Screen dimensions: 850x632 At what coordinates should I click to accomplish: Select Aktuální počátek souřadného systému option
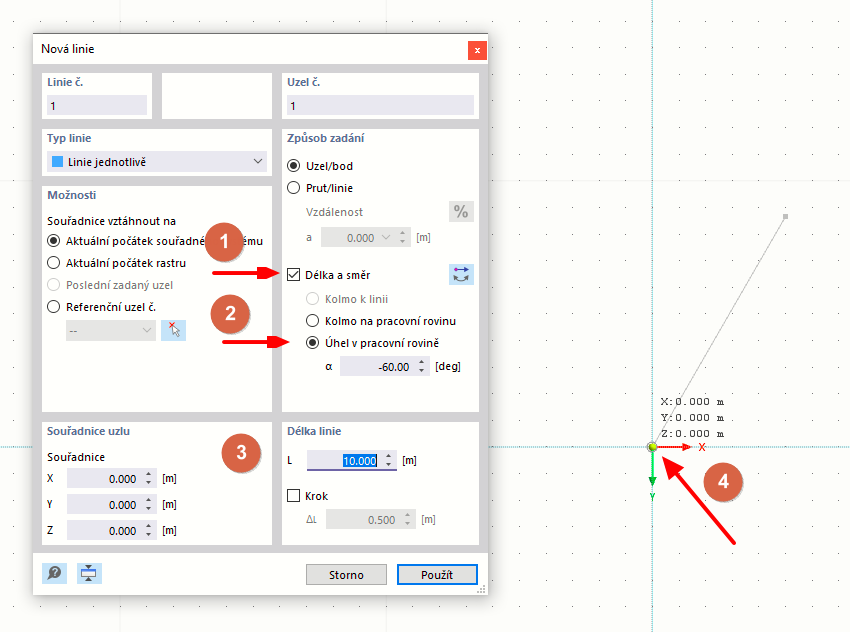[54, 241]
